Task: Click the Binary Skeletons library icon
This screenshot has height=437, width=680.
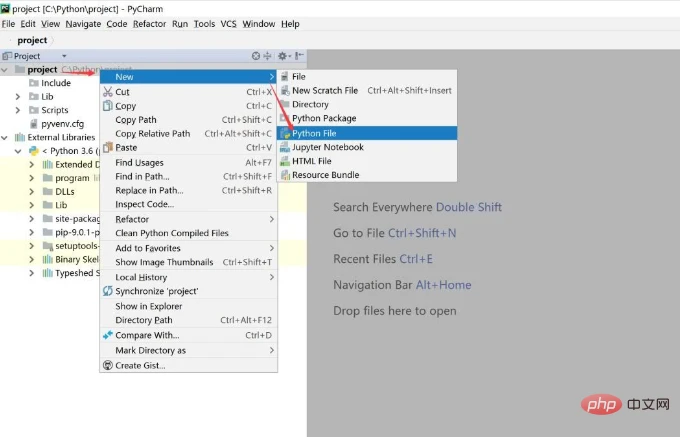Action: (x=48, y=259)
